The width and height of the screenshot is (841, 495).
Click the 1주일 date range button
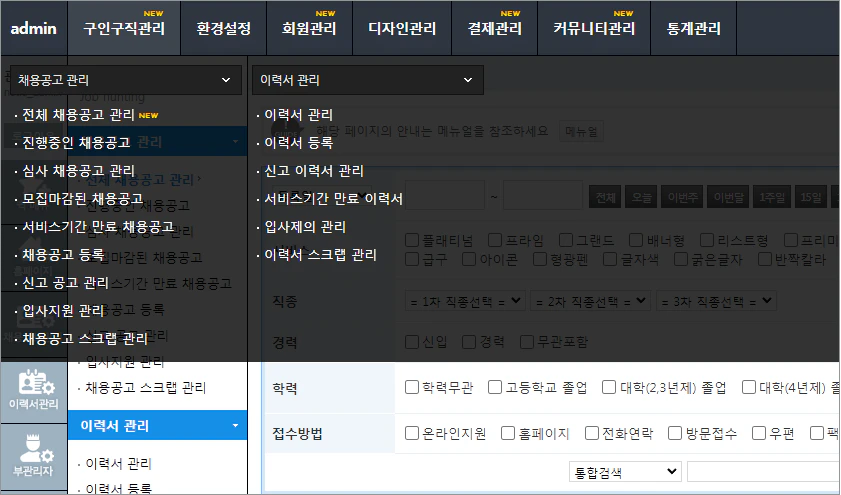pyautogui.click(x=772, y=197)
